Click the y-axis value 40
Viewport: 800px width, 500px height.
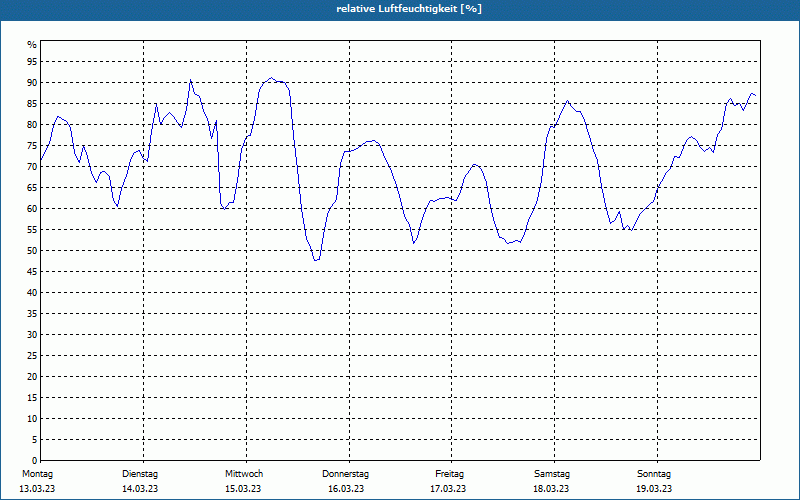point(32,293)
